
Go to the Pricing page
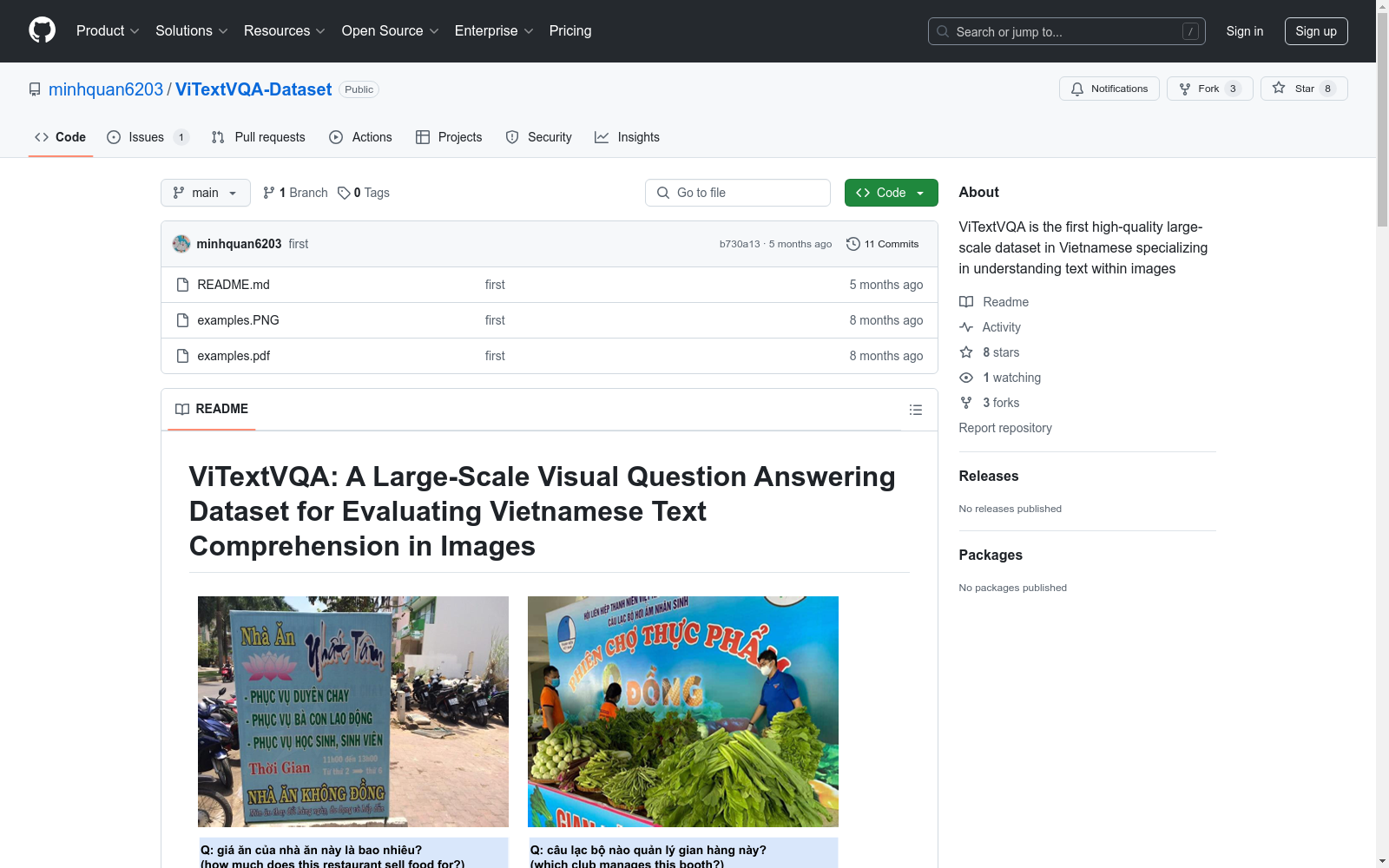[x=570, y=30]
